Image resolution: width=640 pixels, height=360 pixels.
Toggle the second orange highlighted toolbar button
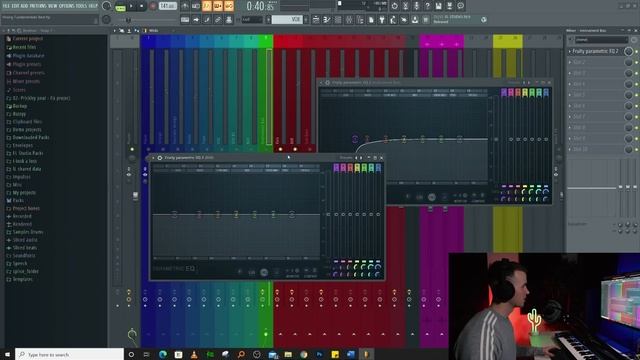[218, 6]
